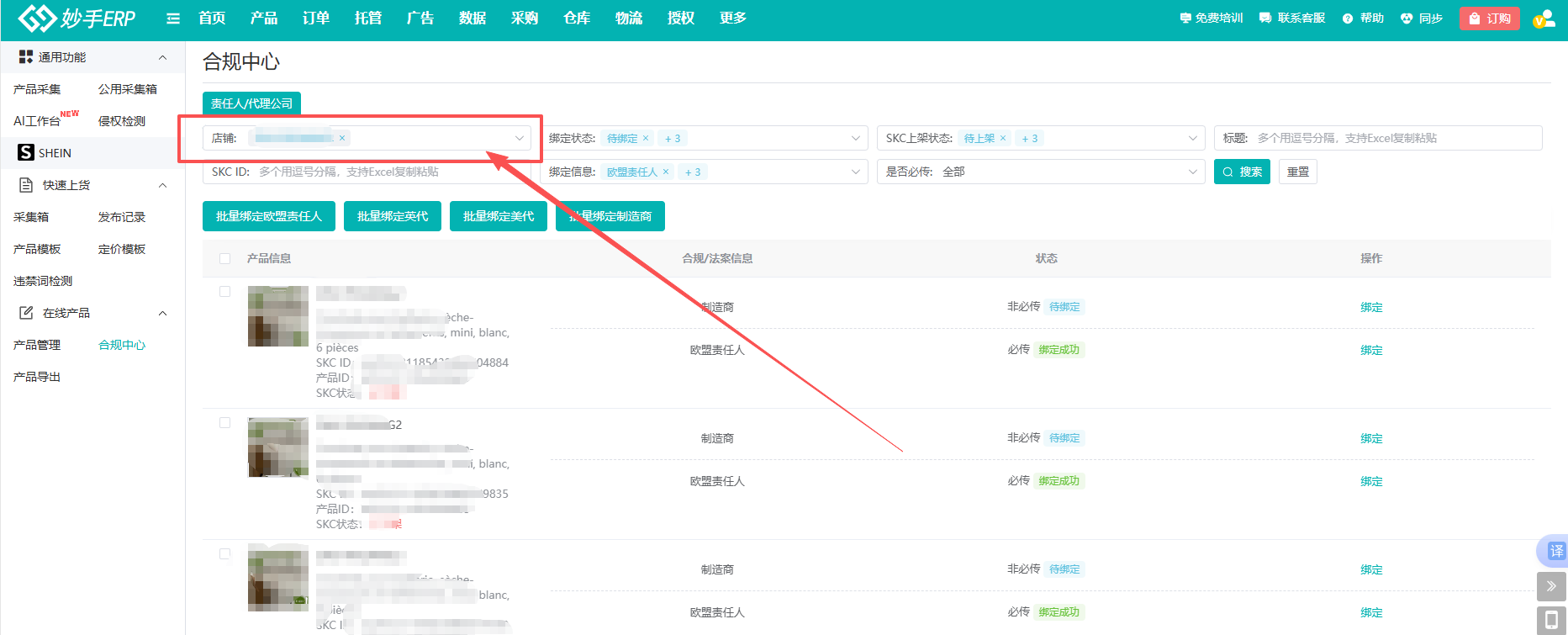Open the 店铺 store dropdown
Viewport: 1568px width, 635px height.
[x=519, y=138]
